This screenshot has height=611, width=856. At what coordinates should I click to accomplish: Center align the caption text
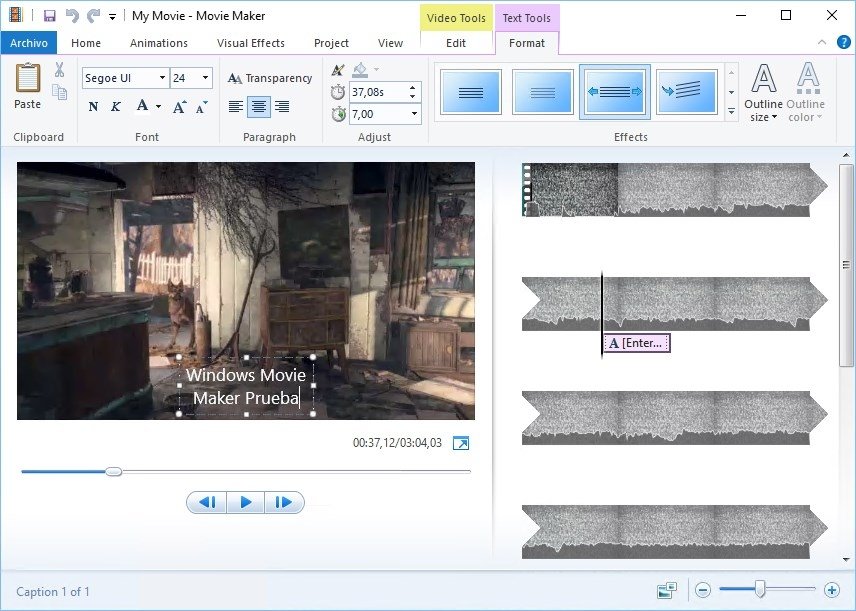pos(259,106)
